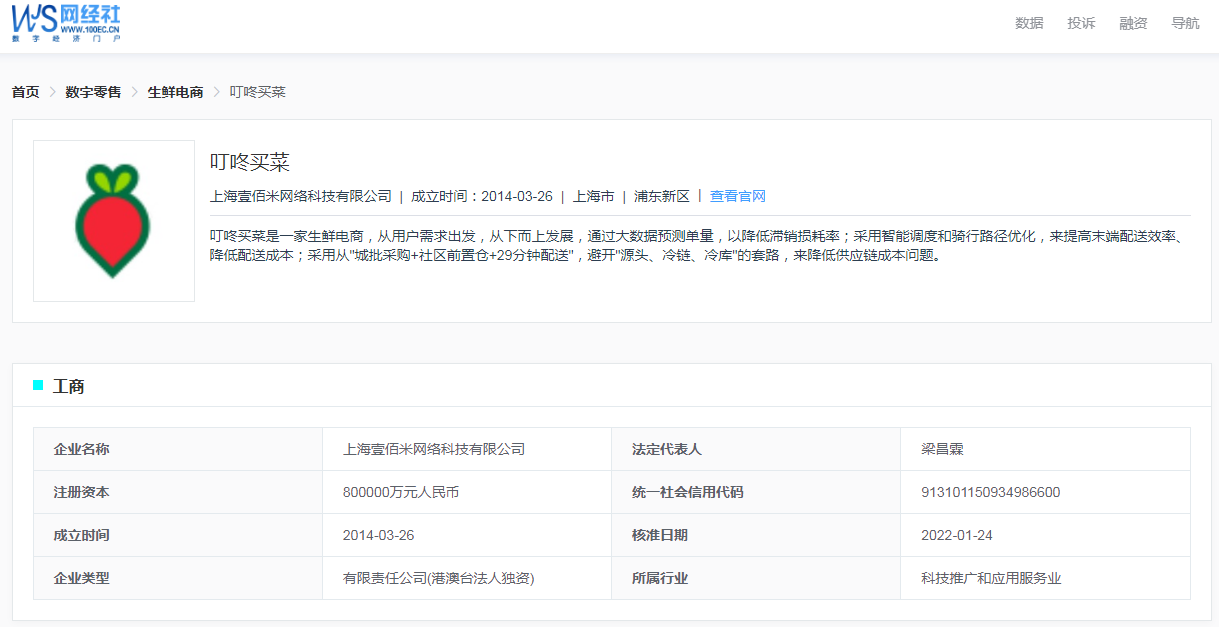The image size is (1219, 627).
Task: Click 叮咚买菜 breadcrumb text
Action: tap(258, 92)
